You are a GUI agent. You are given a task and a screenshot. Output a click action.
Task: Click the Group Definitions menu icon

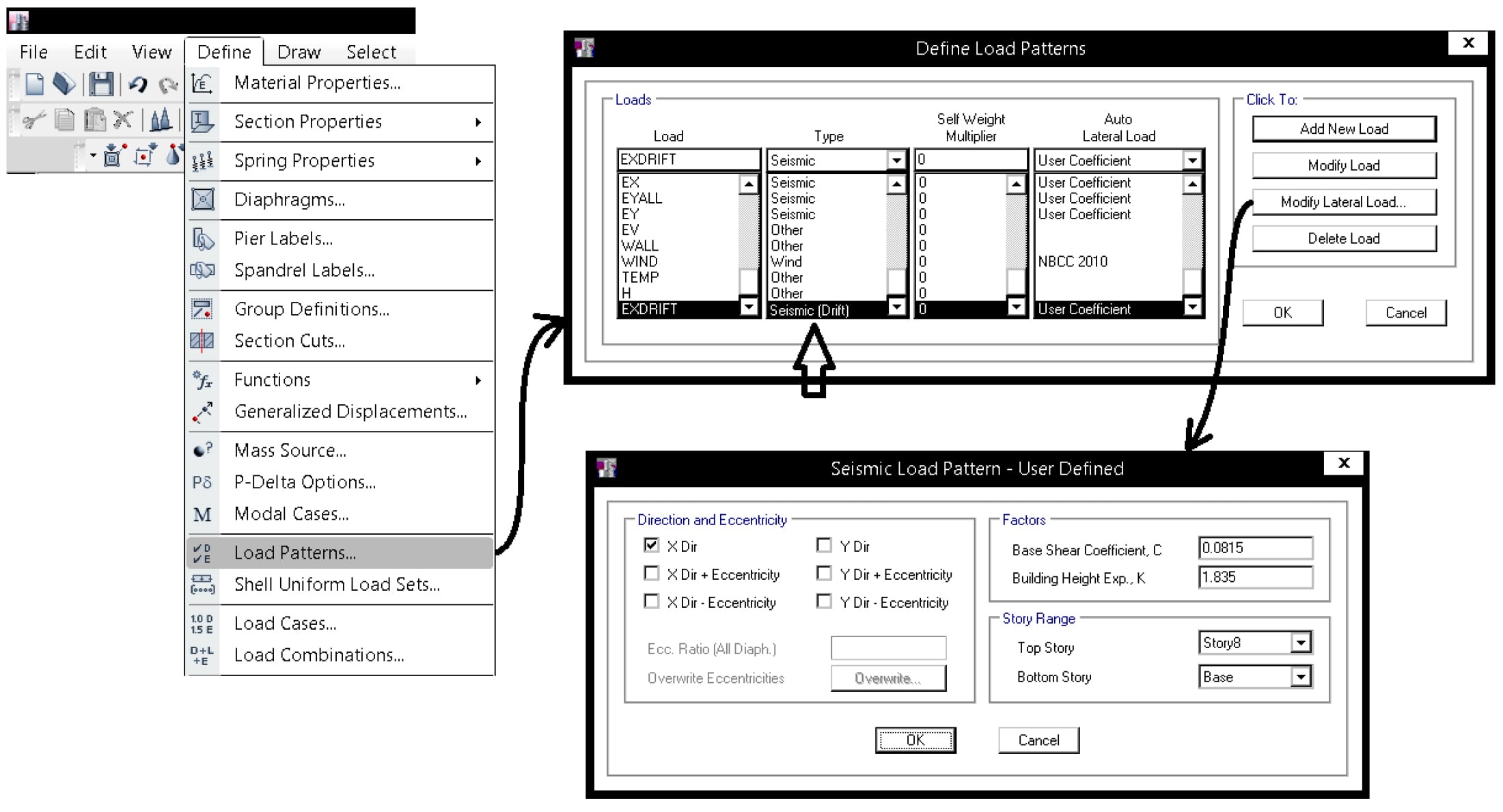click(202, 309)
